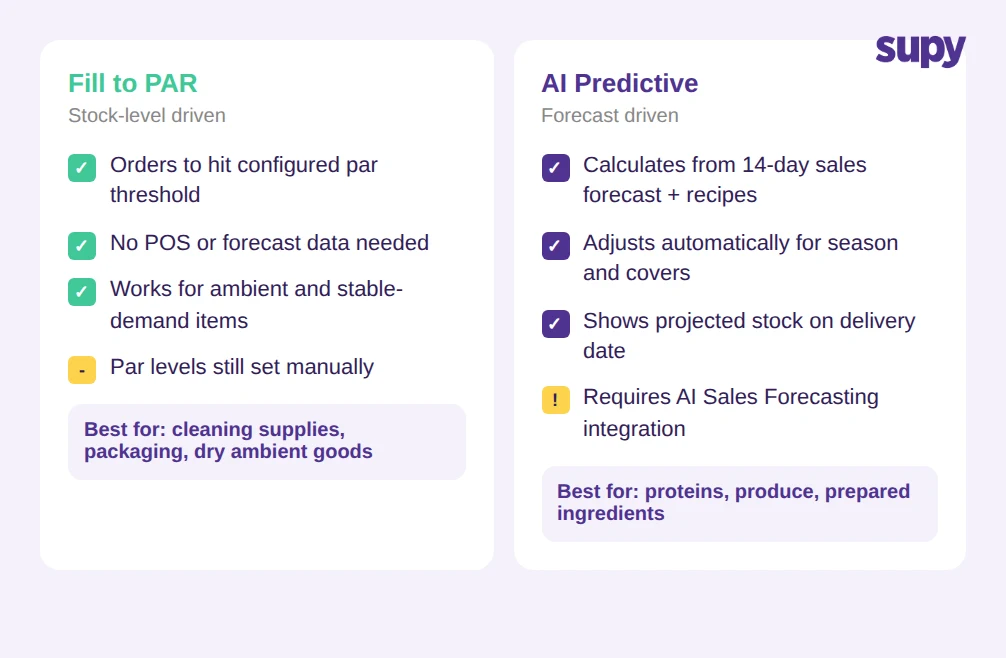Click 'Best for: cleaning supplies' box
This screenshot has height=658, width=1006.
267,442
